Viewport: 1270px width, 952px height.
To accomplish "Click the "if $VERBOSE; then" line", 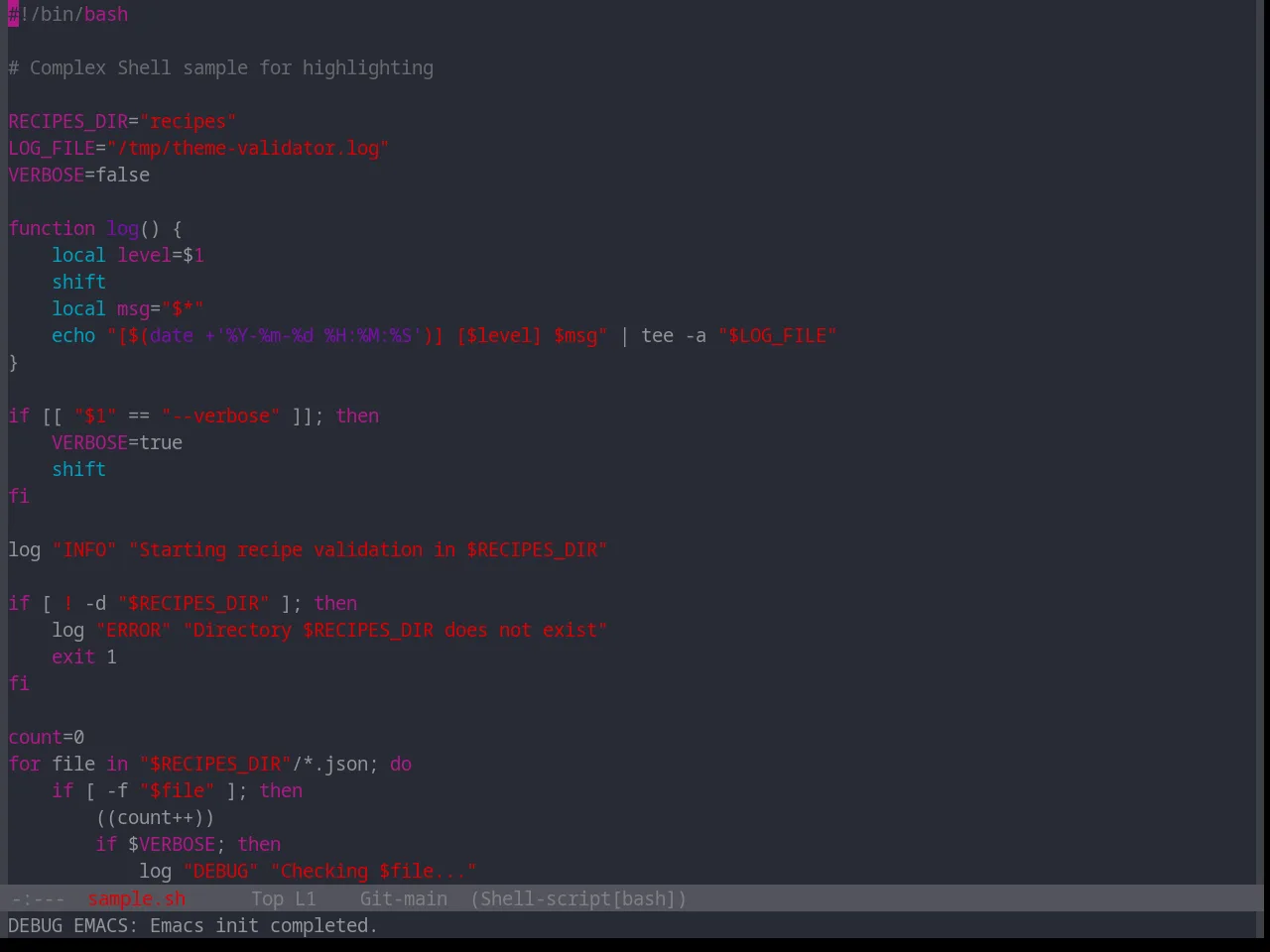I will click(x=189, y=845).
